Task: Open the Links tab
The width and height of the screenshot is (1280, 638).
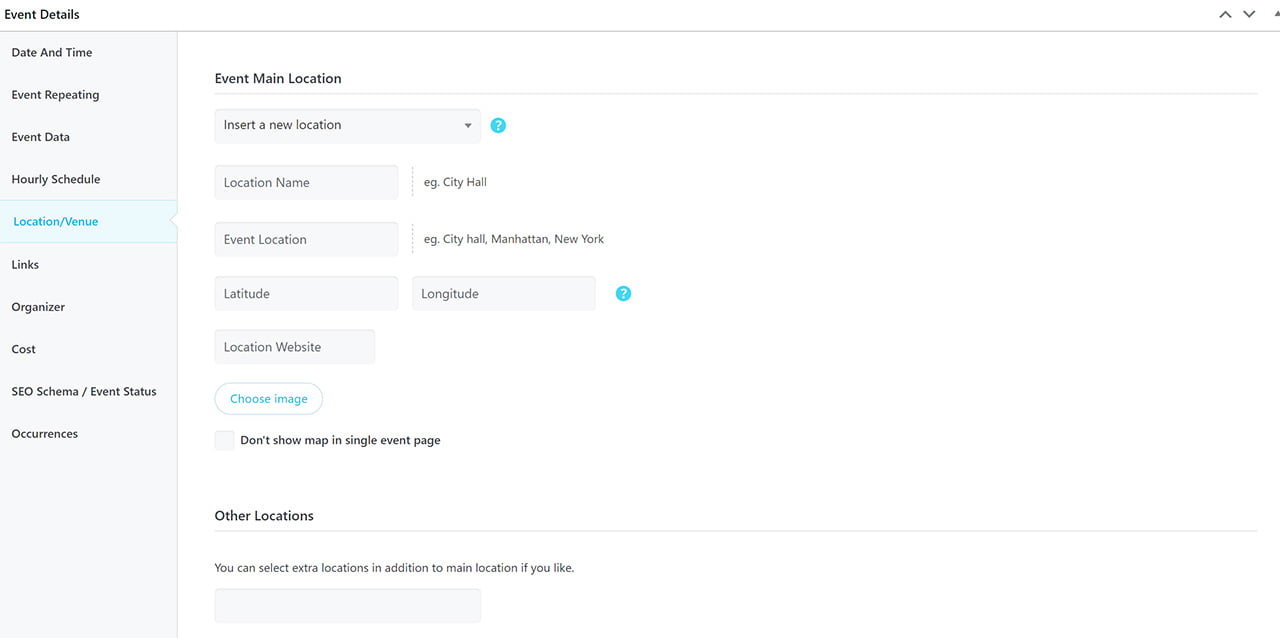Action: click(x=26, y=265)
